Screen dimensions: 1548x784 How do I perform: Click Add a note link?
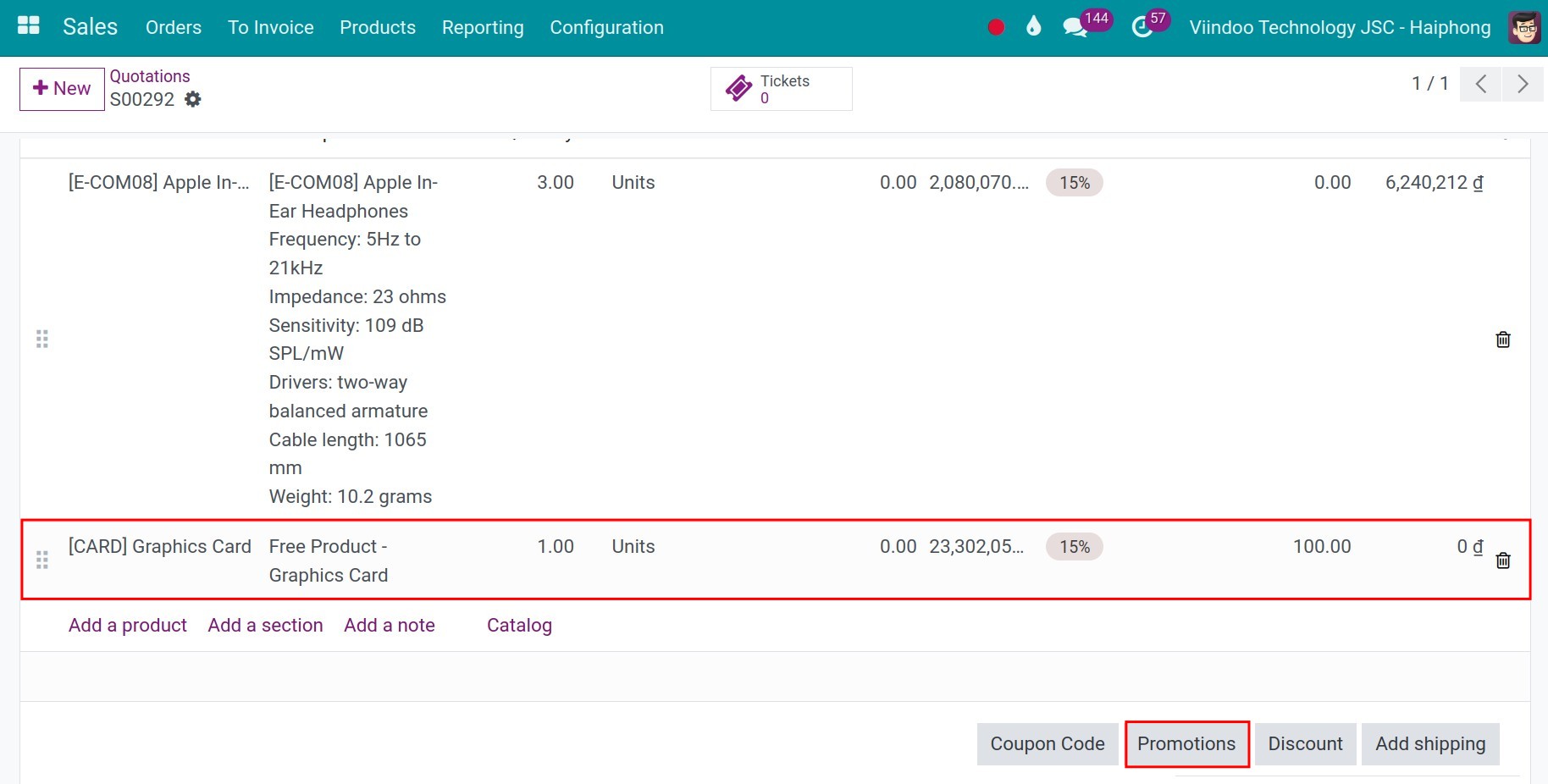click(390, 626)
